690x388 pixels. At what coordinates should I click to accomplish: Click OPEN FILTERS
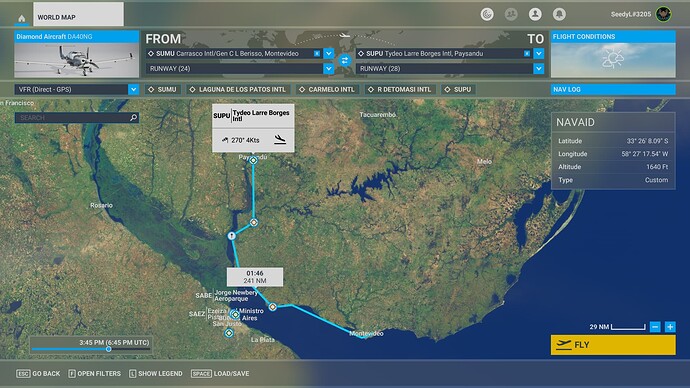[x=95, y=373]
